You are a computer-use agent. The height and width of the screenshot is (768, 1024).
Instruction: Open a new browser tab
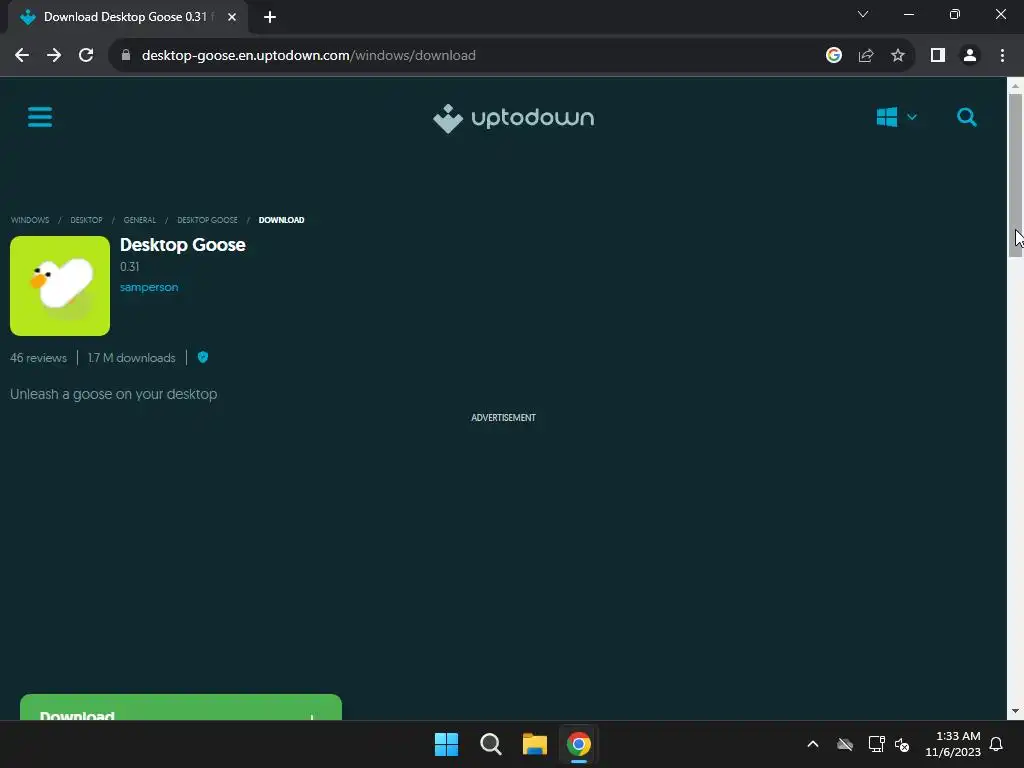click(x=270, y=17)
